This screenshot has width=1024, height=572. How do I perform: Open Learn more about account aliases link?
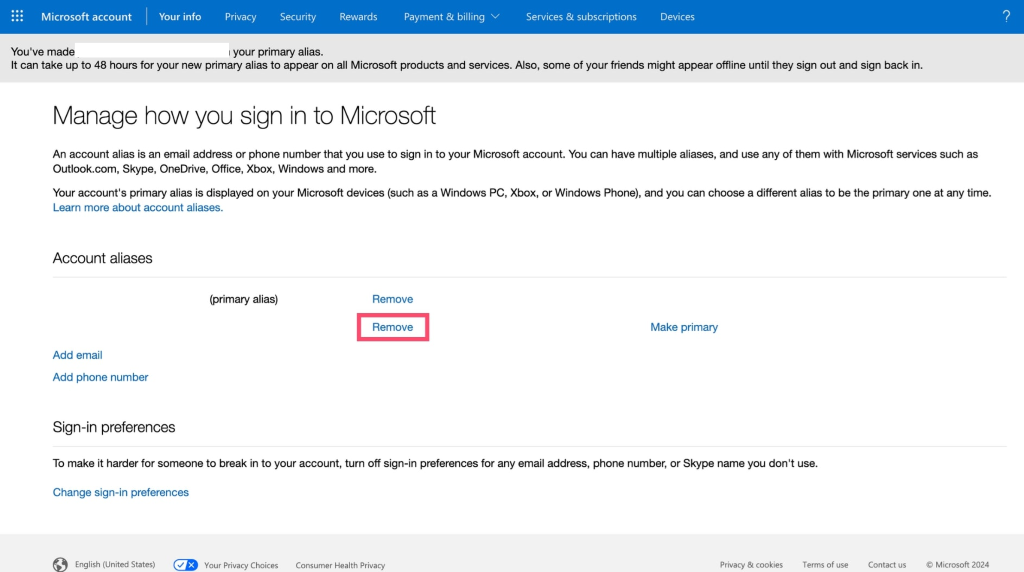tap(138, 207)
